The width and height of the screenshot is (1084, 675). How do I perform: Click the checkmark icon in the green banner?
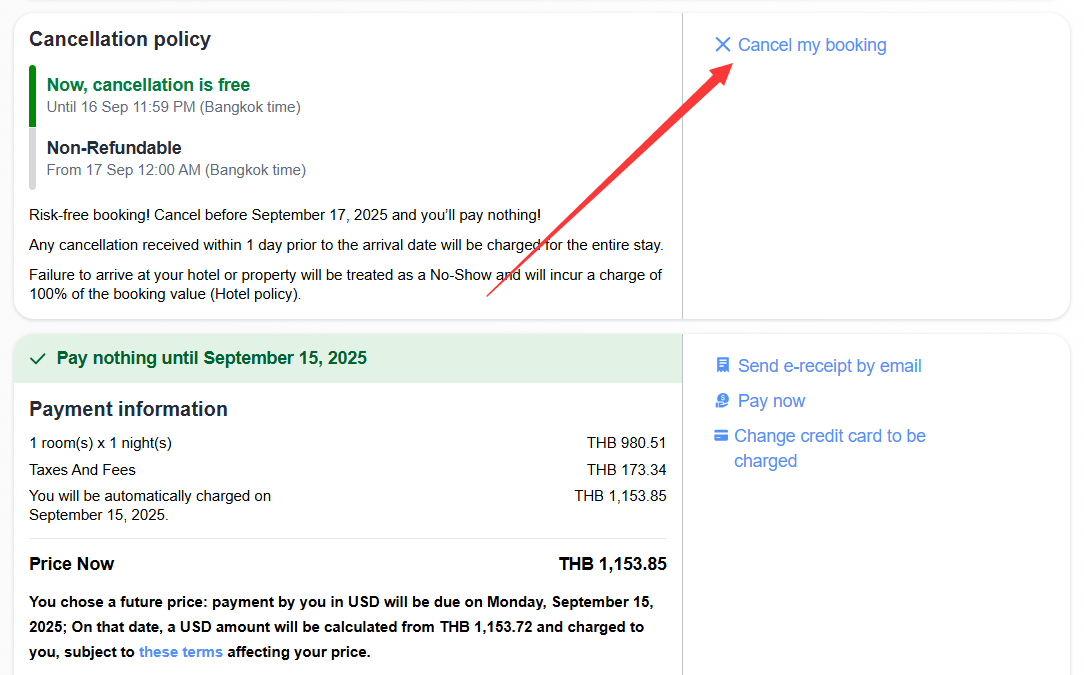(x=38, y=357)
